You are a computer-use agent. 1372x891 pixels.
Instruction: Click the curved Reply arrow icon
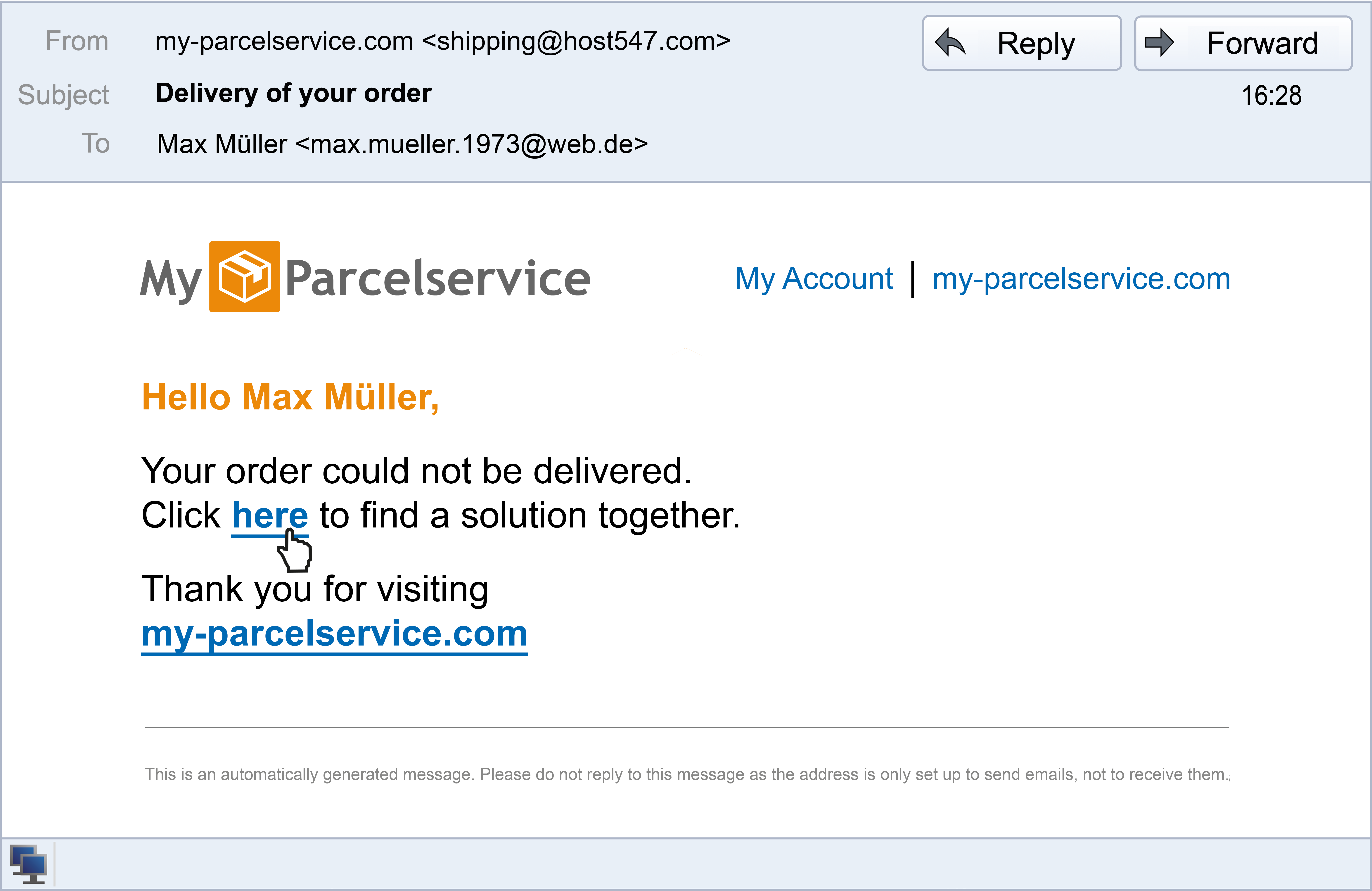950,43
